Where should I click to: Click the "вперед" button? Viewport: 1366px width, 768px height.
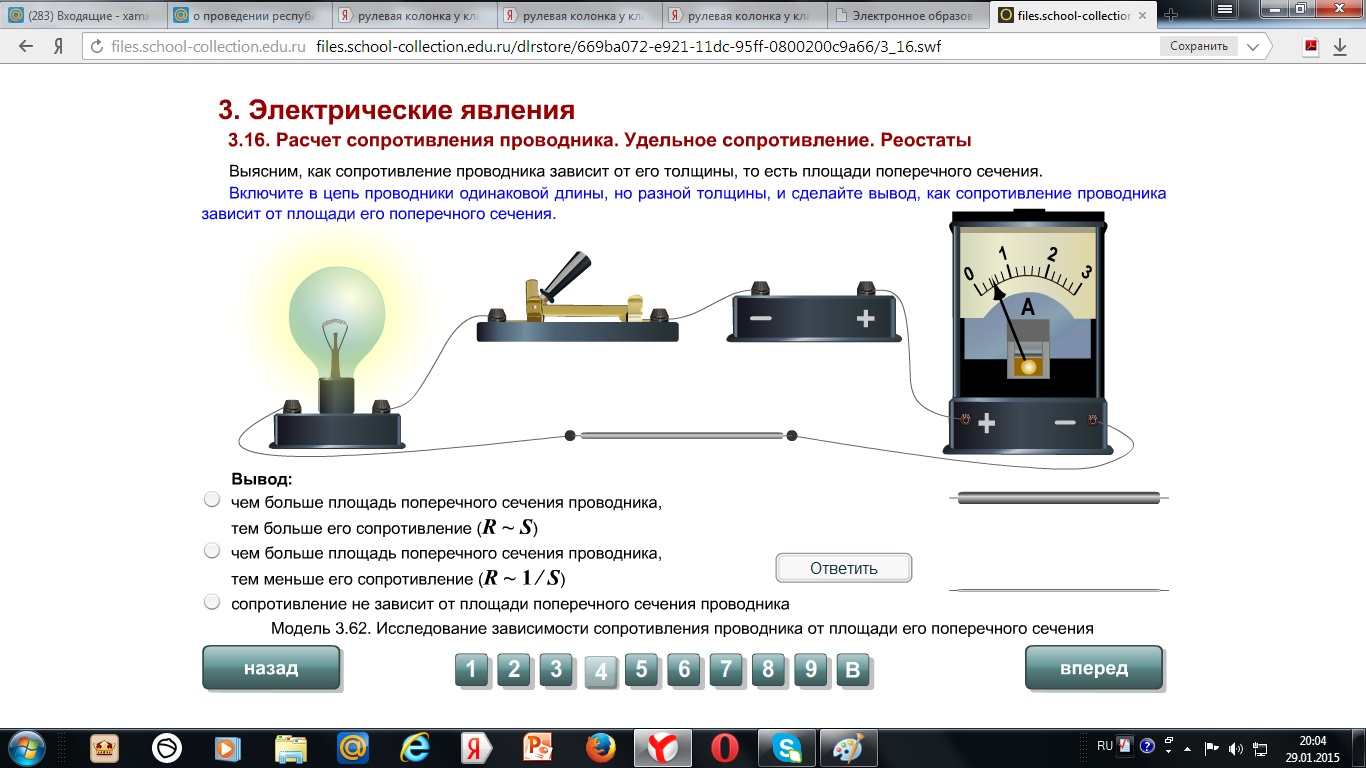(x=1094, y=668)
